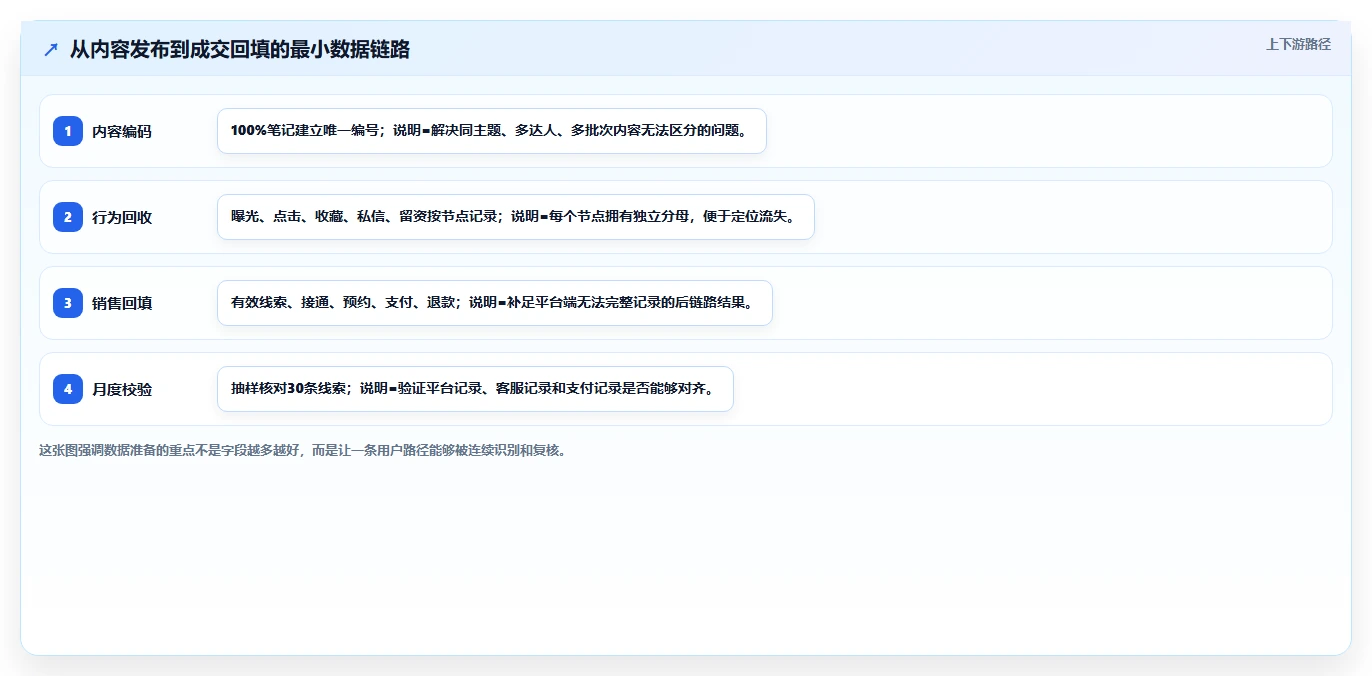The height and width of the screenshot is (676, 1372).
Task: Click the description starting with 抽样核对30条线索
Action: click(475, 389)
